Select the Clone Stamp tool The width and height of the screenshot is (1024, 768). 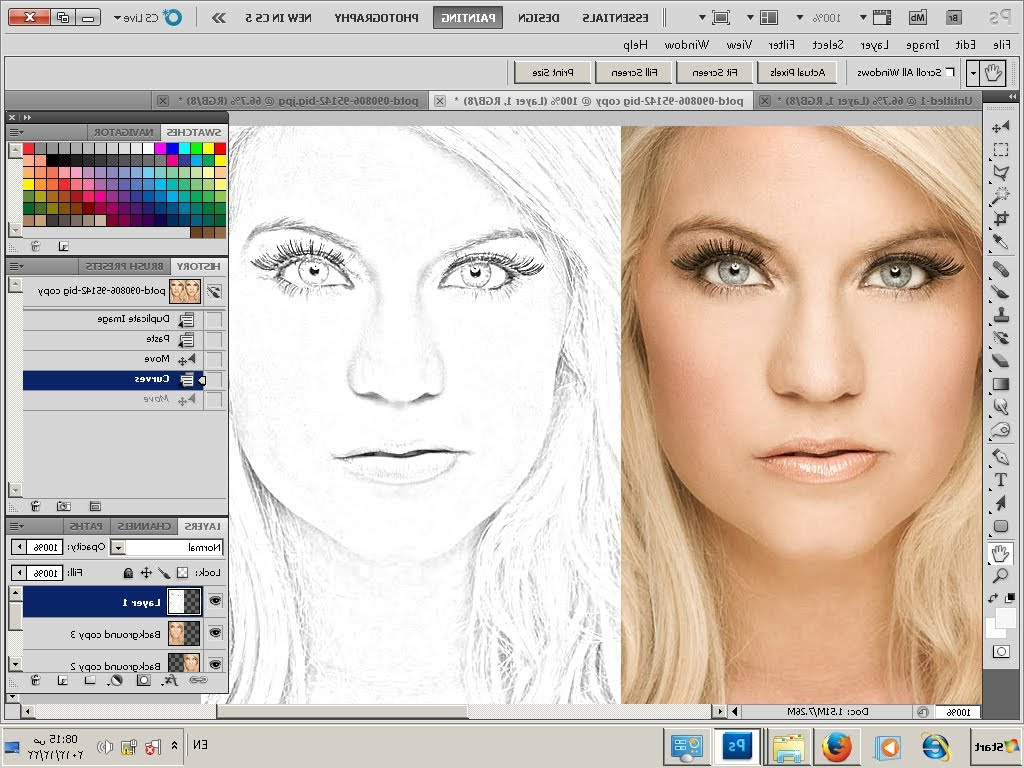pyautogui.click(x=1000, y=315)
